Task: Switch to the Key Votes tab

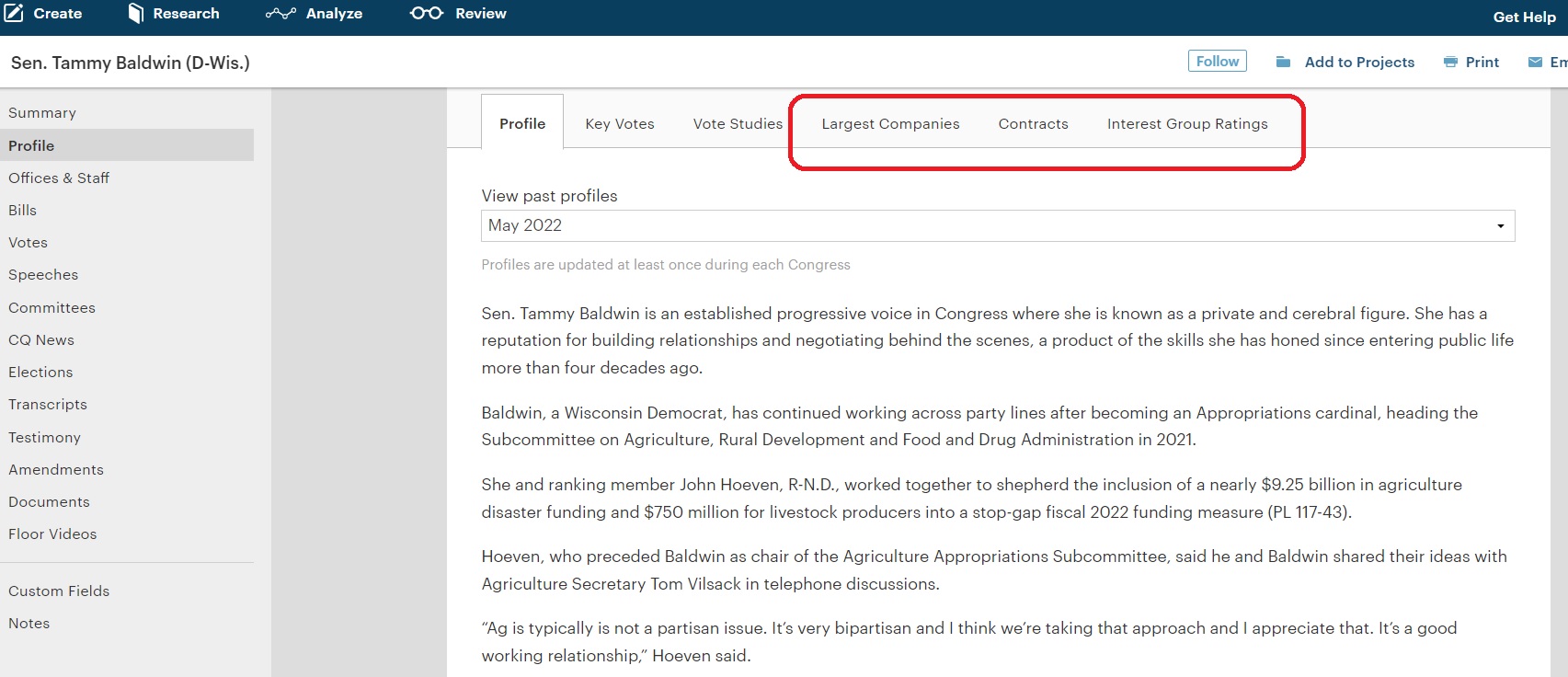Action: 620,123
